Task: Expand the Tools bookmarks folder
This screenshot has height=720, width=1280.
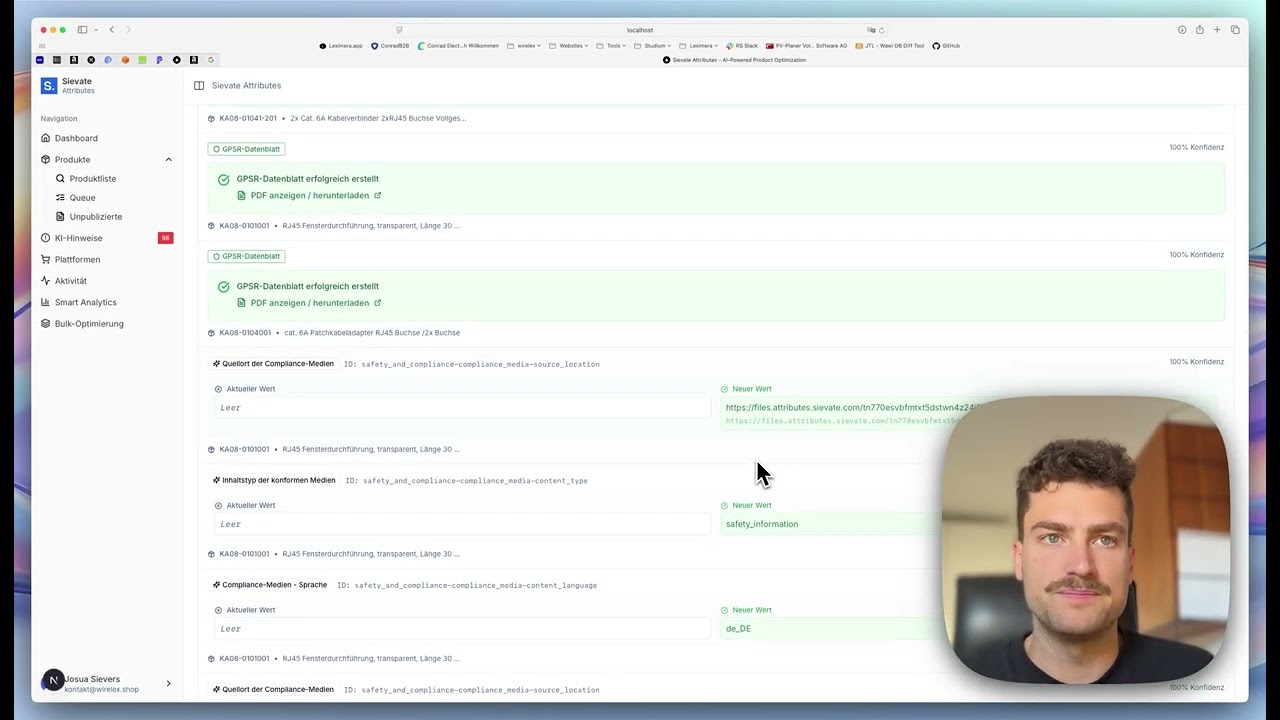Action: point(610,46)
